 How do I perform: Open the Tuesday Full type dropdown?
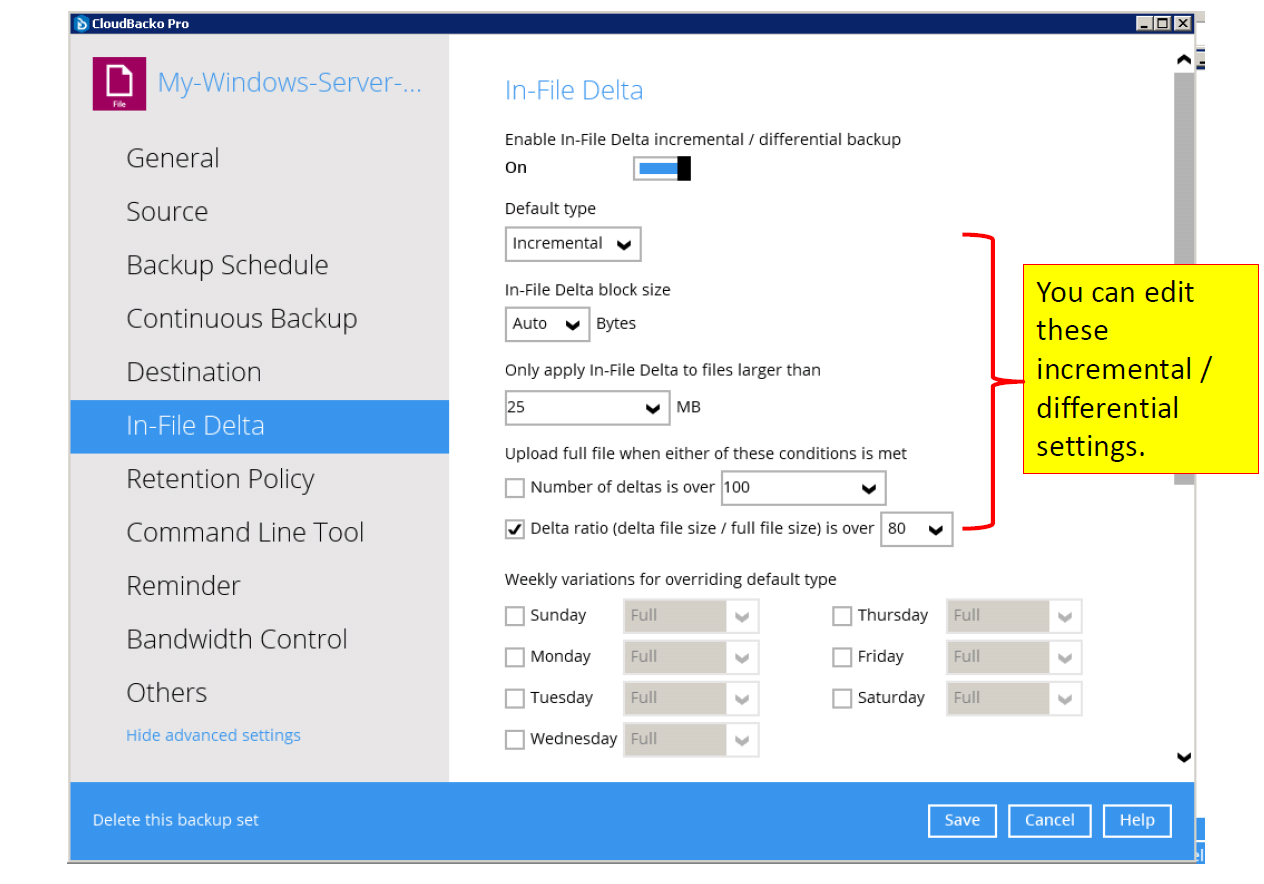(691, 698)
